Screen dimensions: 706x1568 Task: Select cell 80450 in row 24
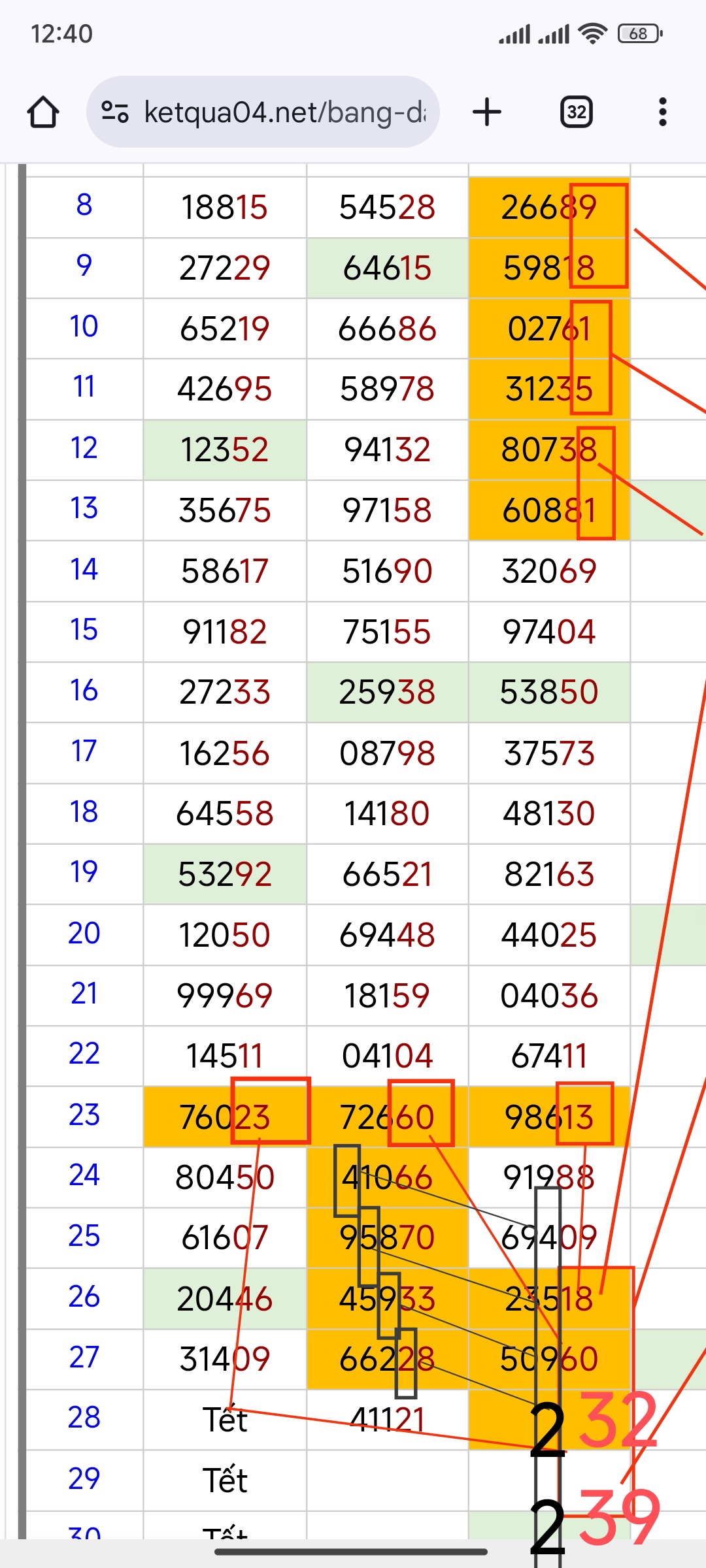click(x=225, y=1178)
